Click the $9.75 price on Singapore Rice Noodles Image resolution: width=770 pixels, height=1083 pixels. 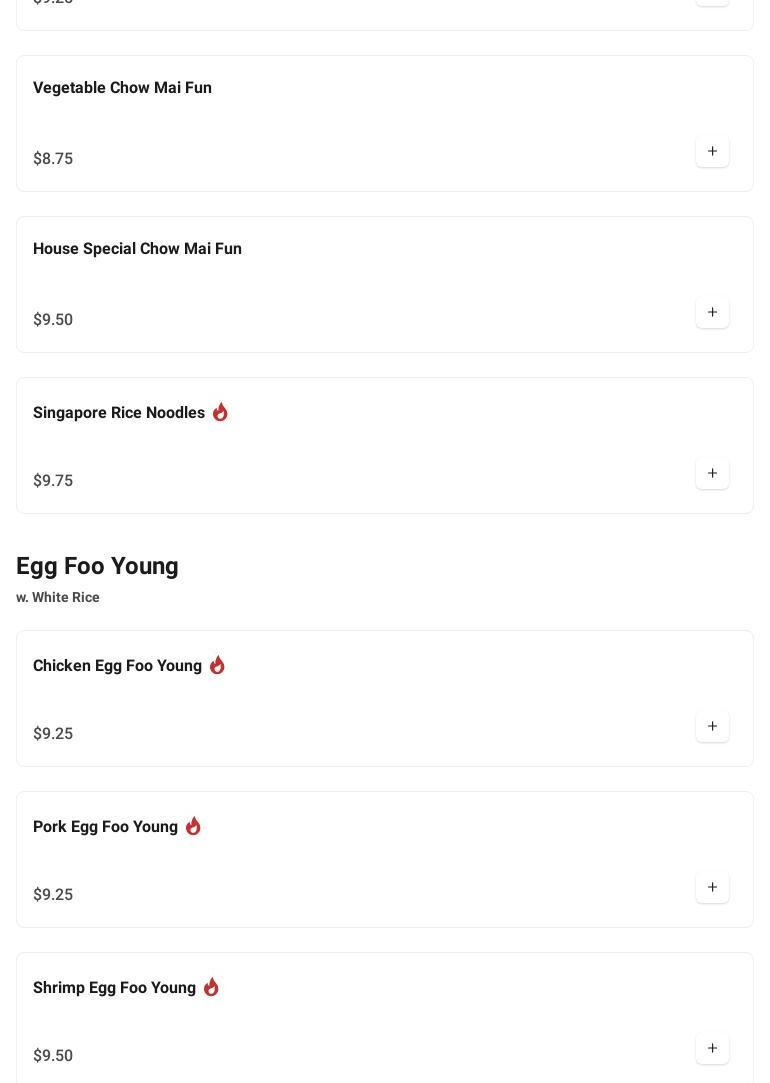point(53,481)
